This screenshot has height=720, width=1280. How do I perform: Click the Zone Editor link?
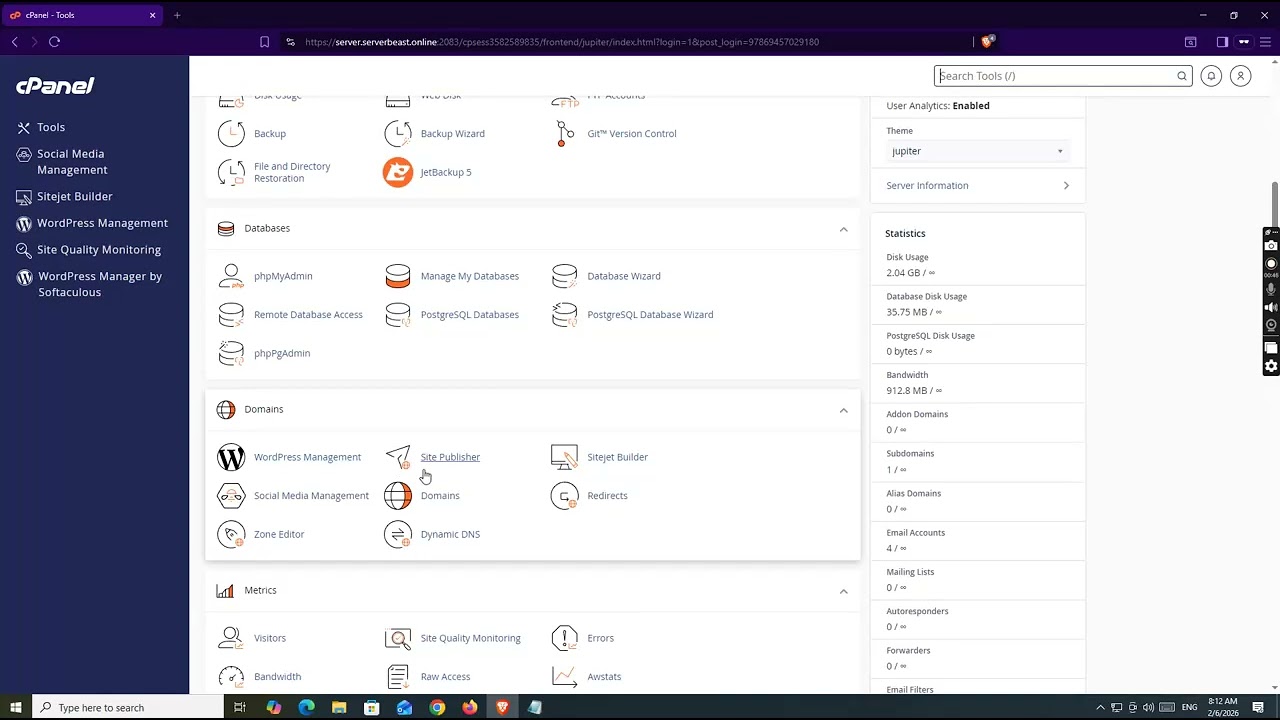tap(279, 534)
